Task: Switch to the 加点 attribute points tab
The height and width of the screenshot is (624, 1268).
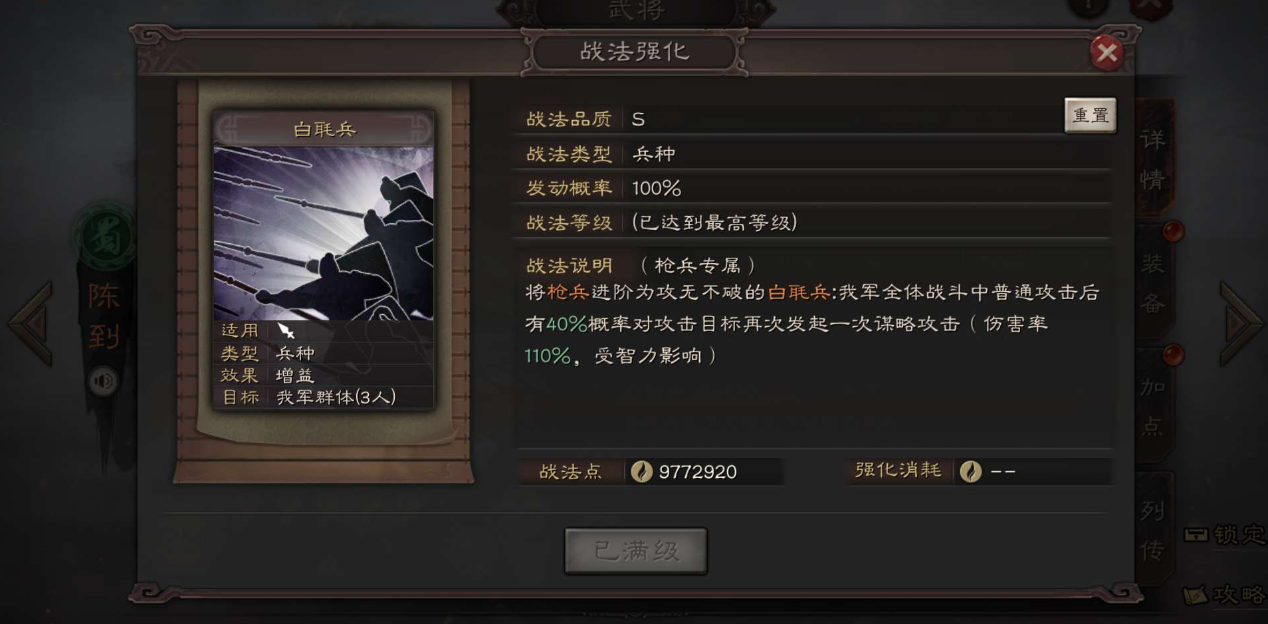Action: [1153, 406]
